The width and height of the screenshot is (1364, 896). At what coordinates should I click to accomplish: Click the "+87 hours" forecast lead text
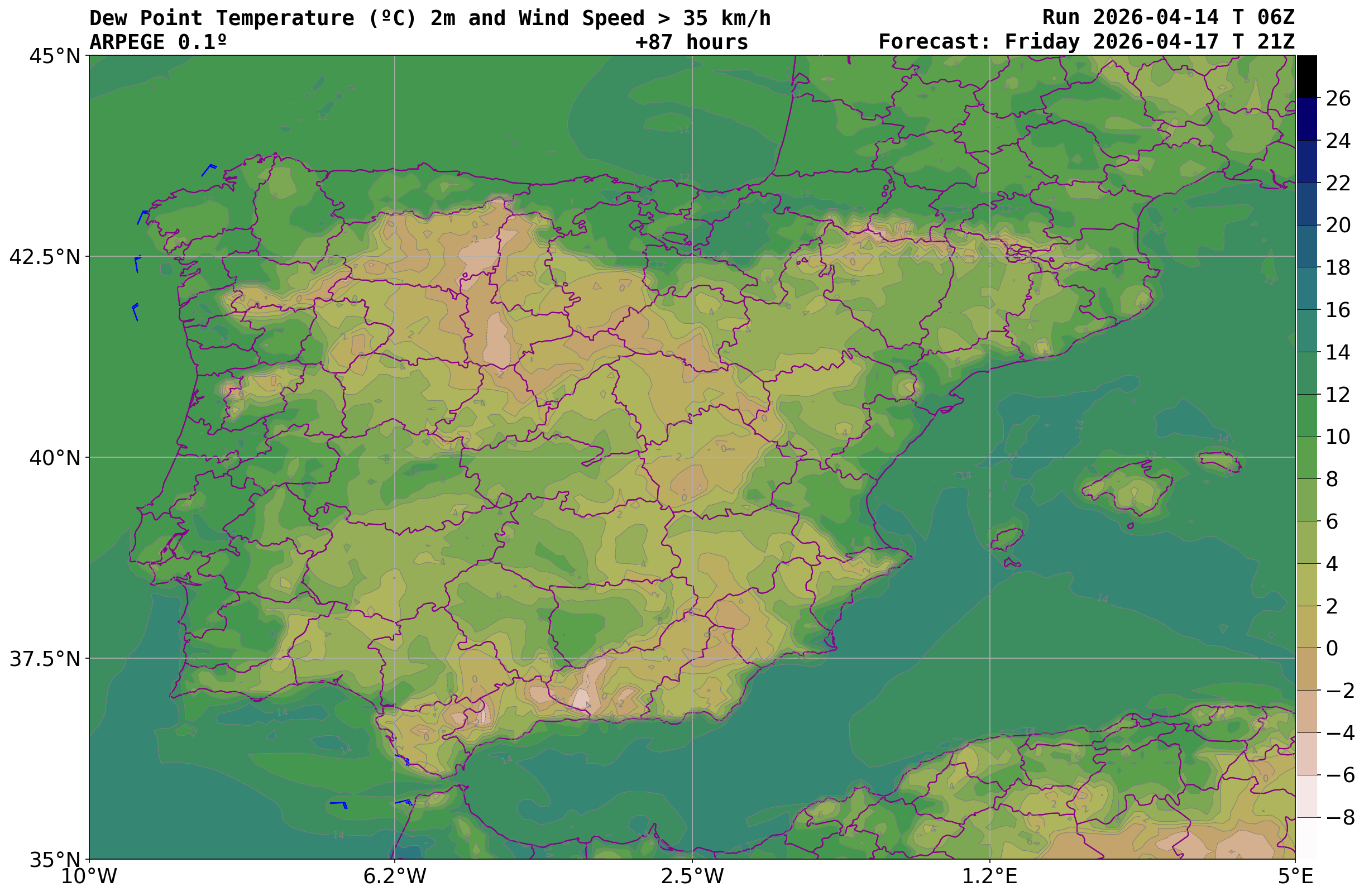691,42
